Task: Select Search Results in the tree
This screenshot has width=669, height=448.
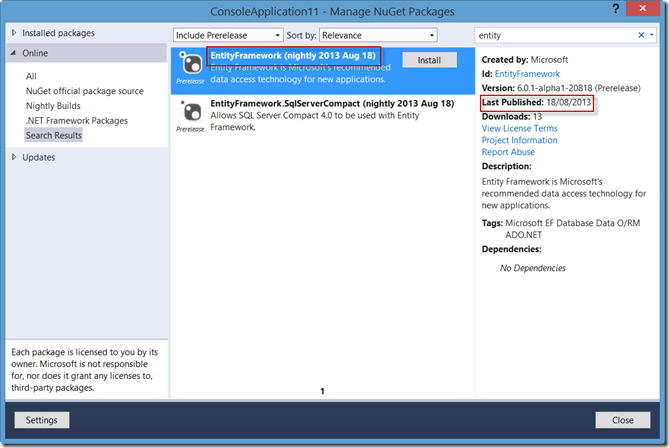Action: coord(53,135)
